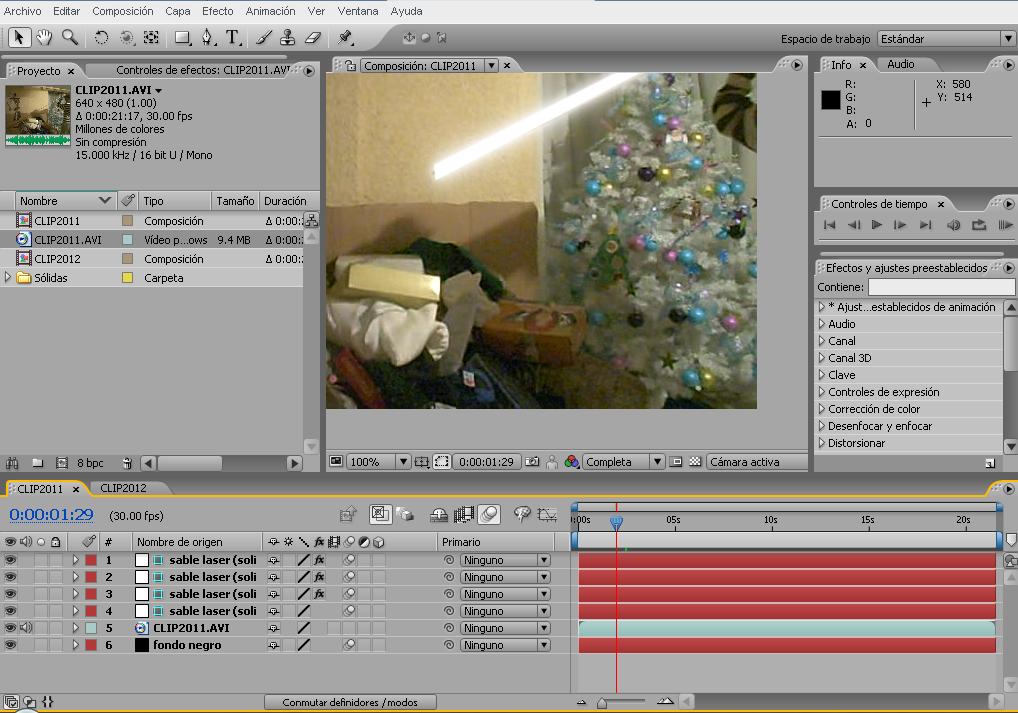The width and height of the screenshot is (1018, 713).
Task: Click the 0:00:01:29 timeline timecode
Action: (51, 515)
